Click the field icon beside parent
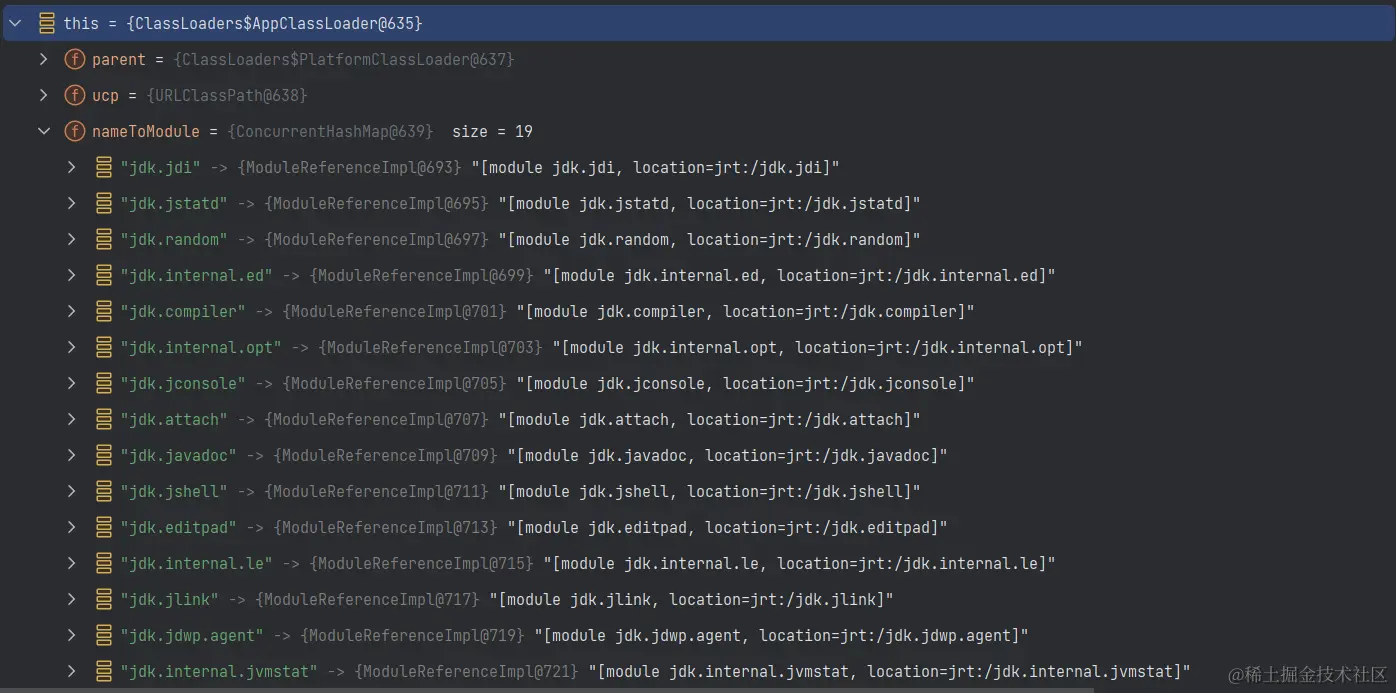The height and width of the screenshot is (693, 1396). (74, 59)
